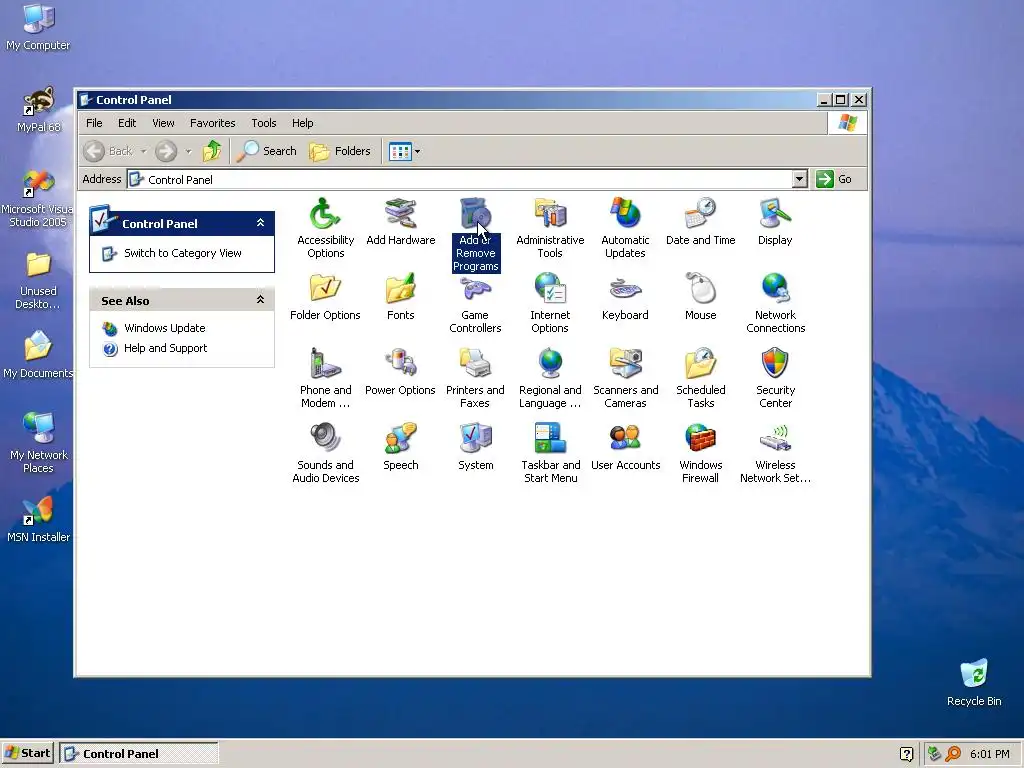The height and width of the screenshot is (768, 1024).
Task: Expand the Forward history dropdown arrow
Action: (188, 152)
